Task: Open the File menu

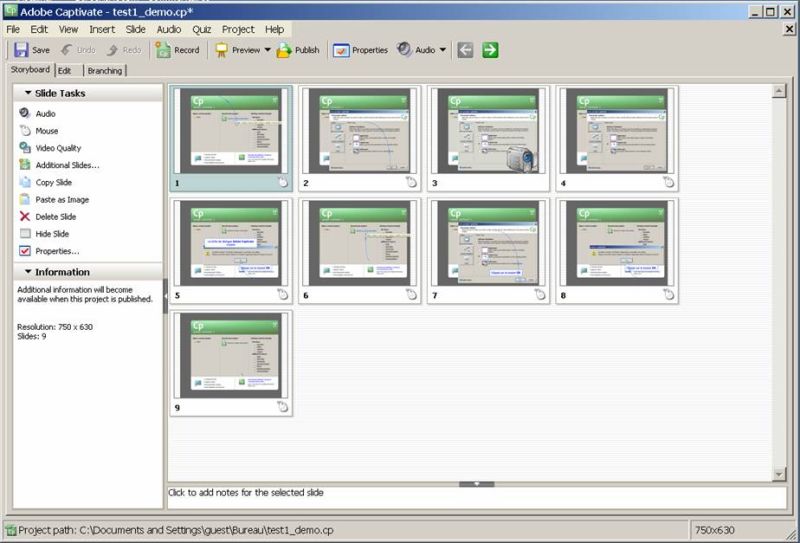Action: pyautogui.click(x=13, y=30)
